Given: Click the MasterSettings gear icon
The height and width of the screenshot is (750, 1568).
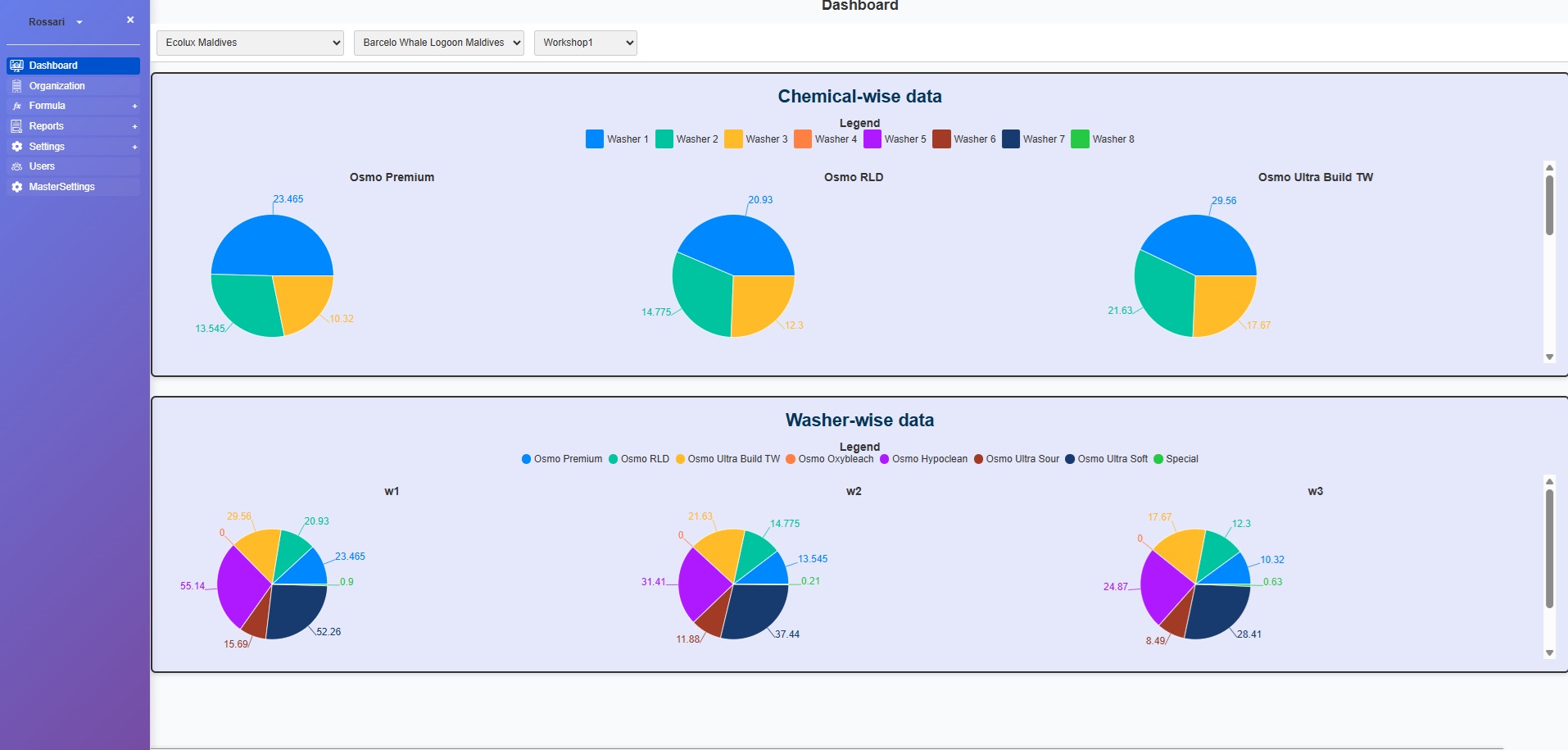Looking at the screenshot, I should (16, 187).
